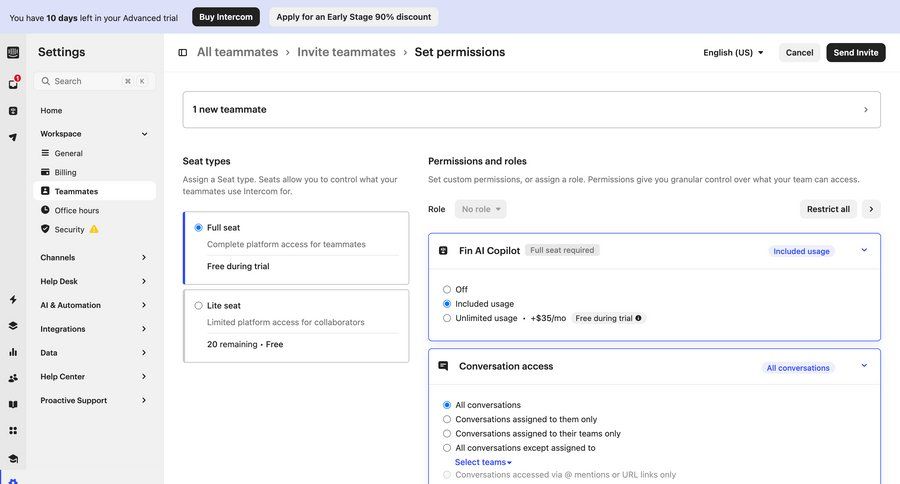
Task: Click the settings gear icon in the rail
Action: pos(13,481)
